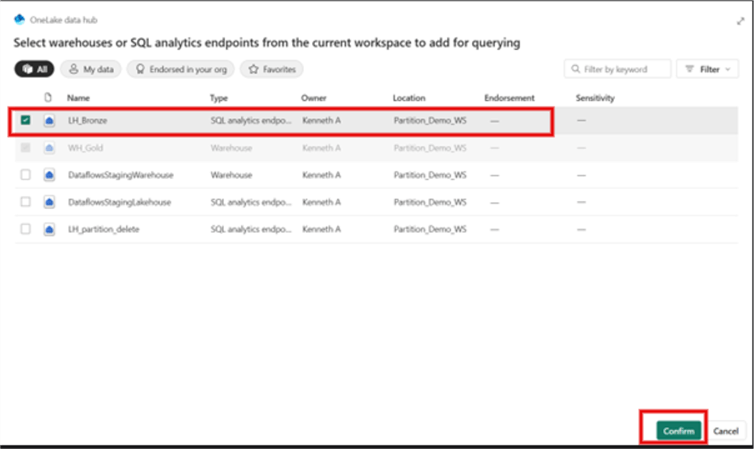Click the WH_Gold warehouse icon
Image resolution: width=754 pixels, height=449 pixels.
point(49,148)
